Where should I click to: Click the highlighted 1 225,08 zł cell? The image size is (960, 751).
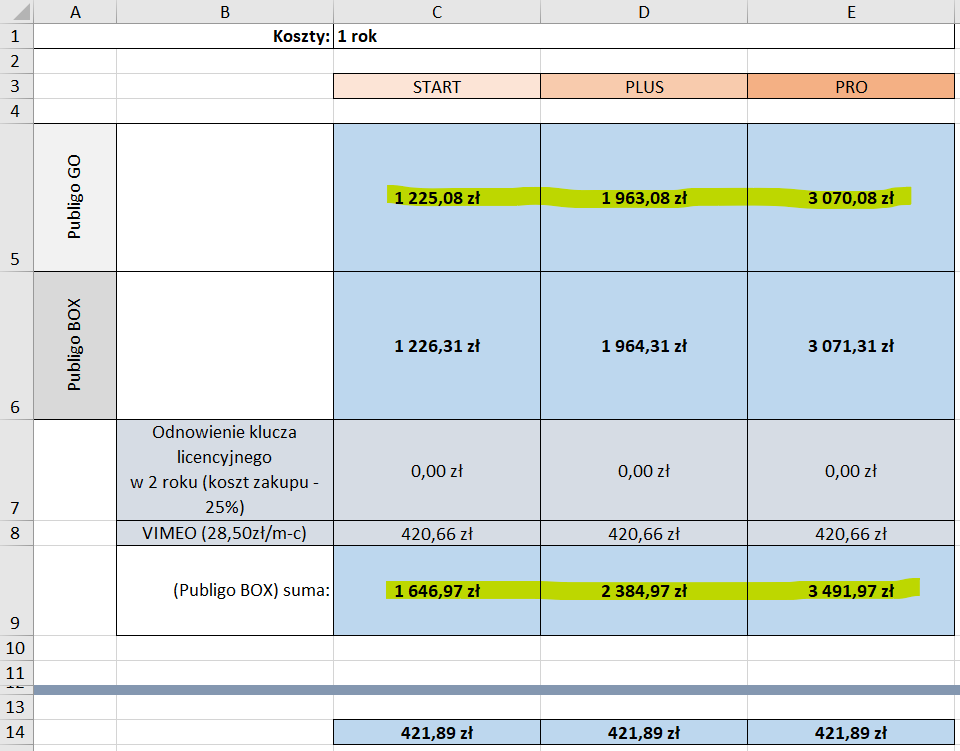pos(437,198)
